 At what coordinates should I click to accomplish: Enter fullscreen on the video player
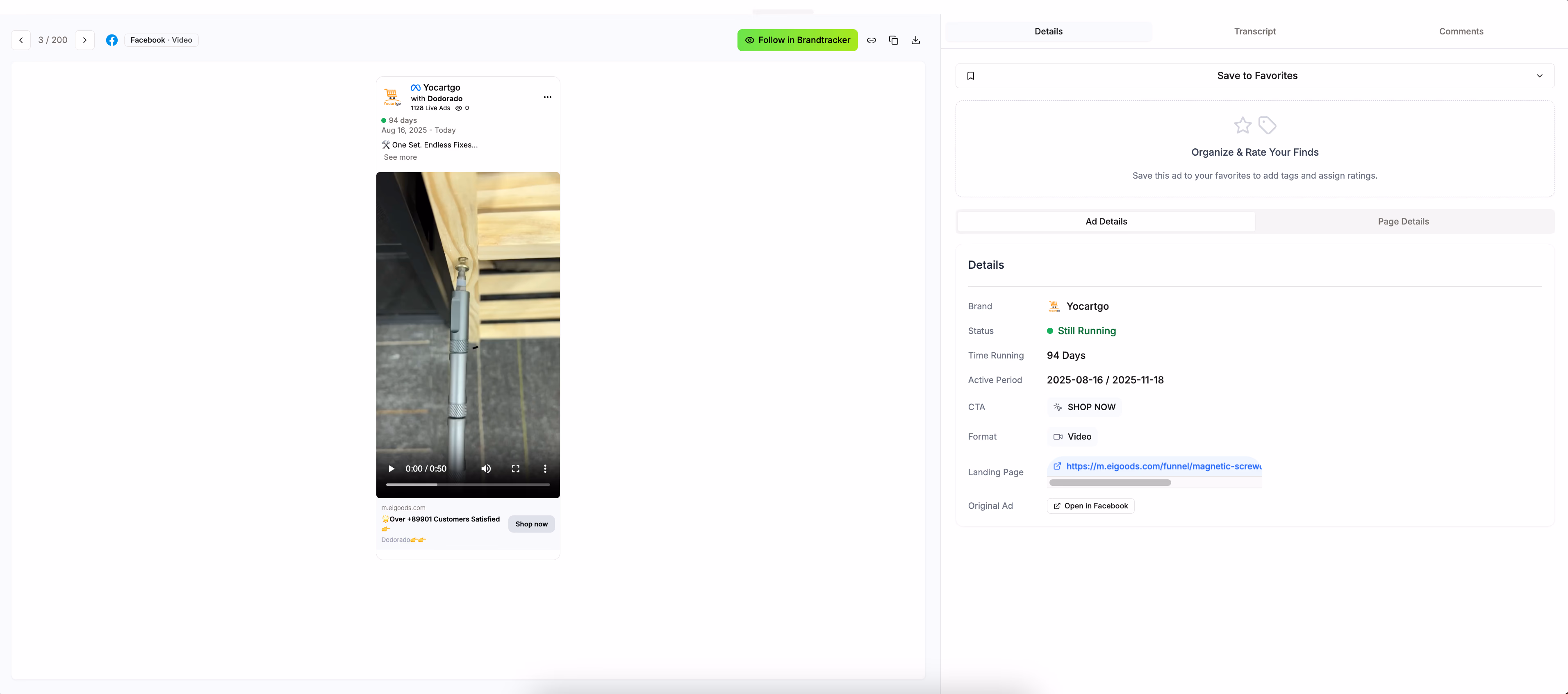point(516,469)
